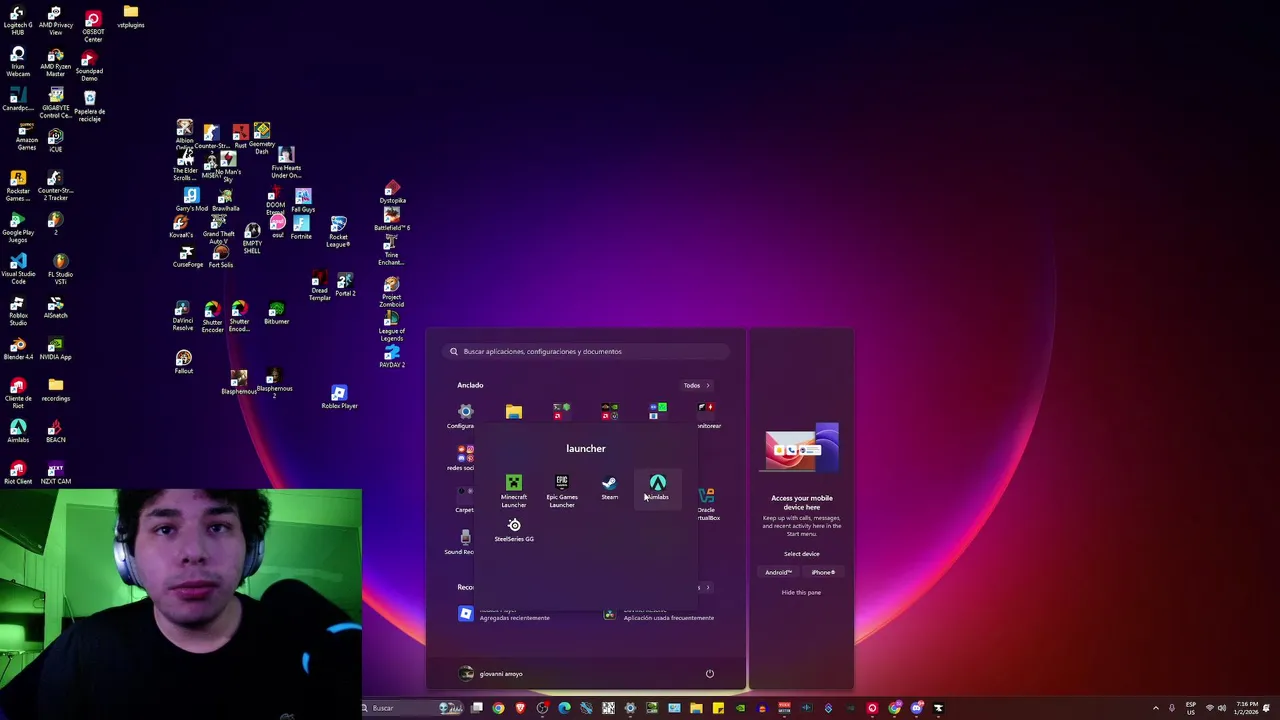Open NVIDIA App desktop shortcut
Image resolution: width=1280 pixels, height=720 pixels.
coord(55,349)
